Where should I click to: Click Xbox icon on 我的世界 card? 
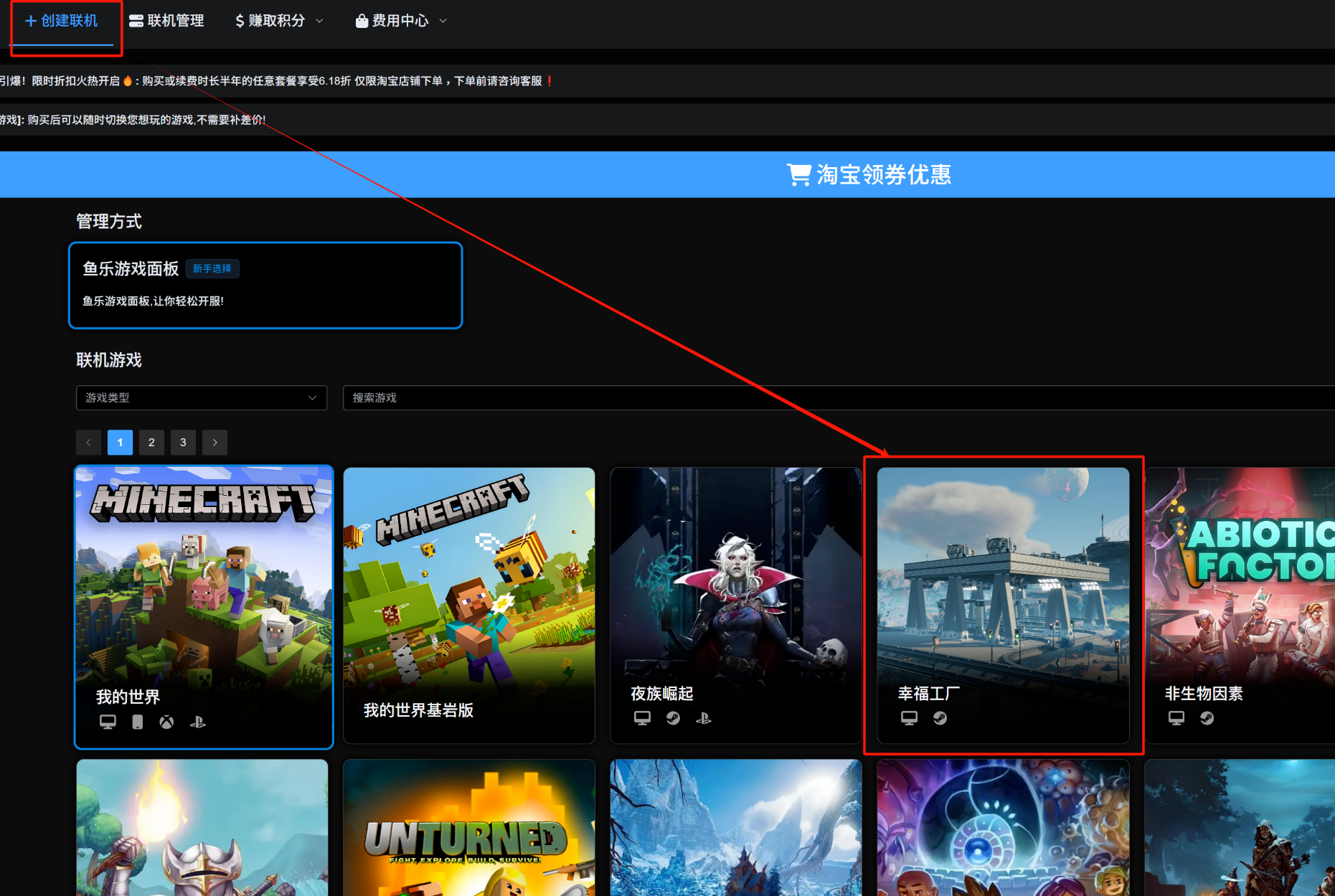166,722
